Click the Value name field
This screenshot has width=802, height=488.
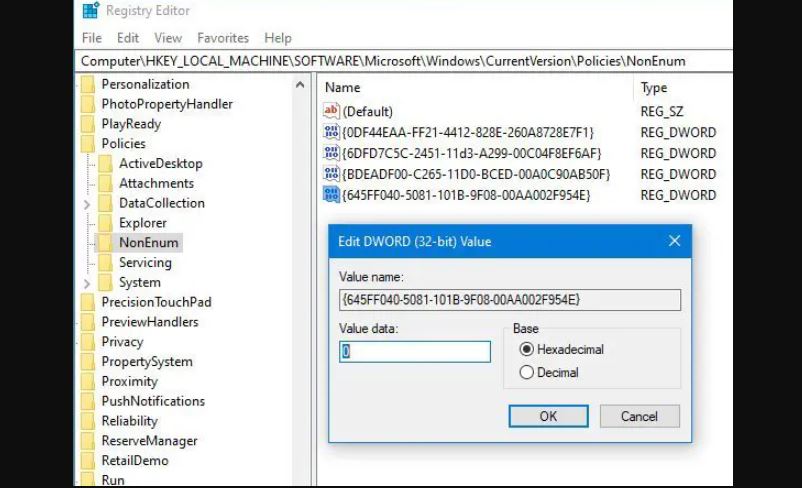tap(510, 300)
